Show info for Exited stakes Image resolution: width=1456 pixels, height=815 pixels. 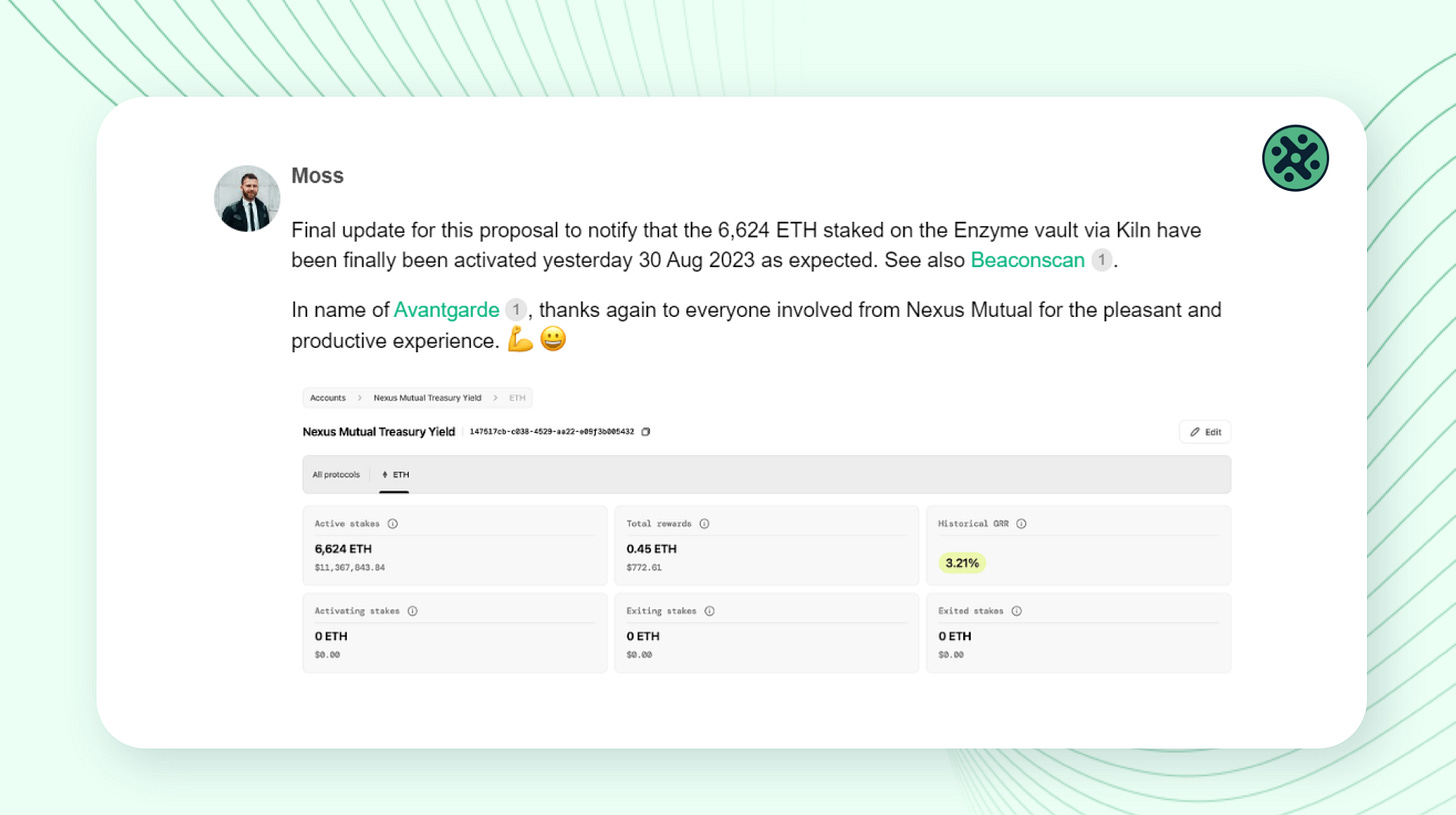click(x=1016, y=610)
